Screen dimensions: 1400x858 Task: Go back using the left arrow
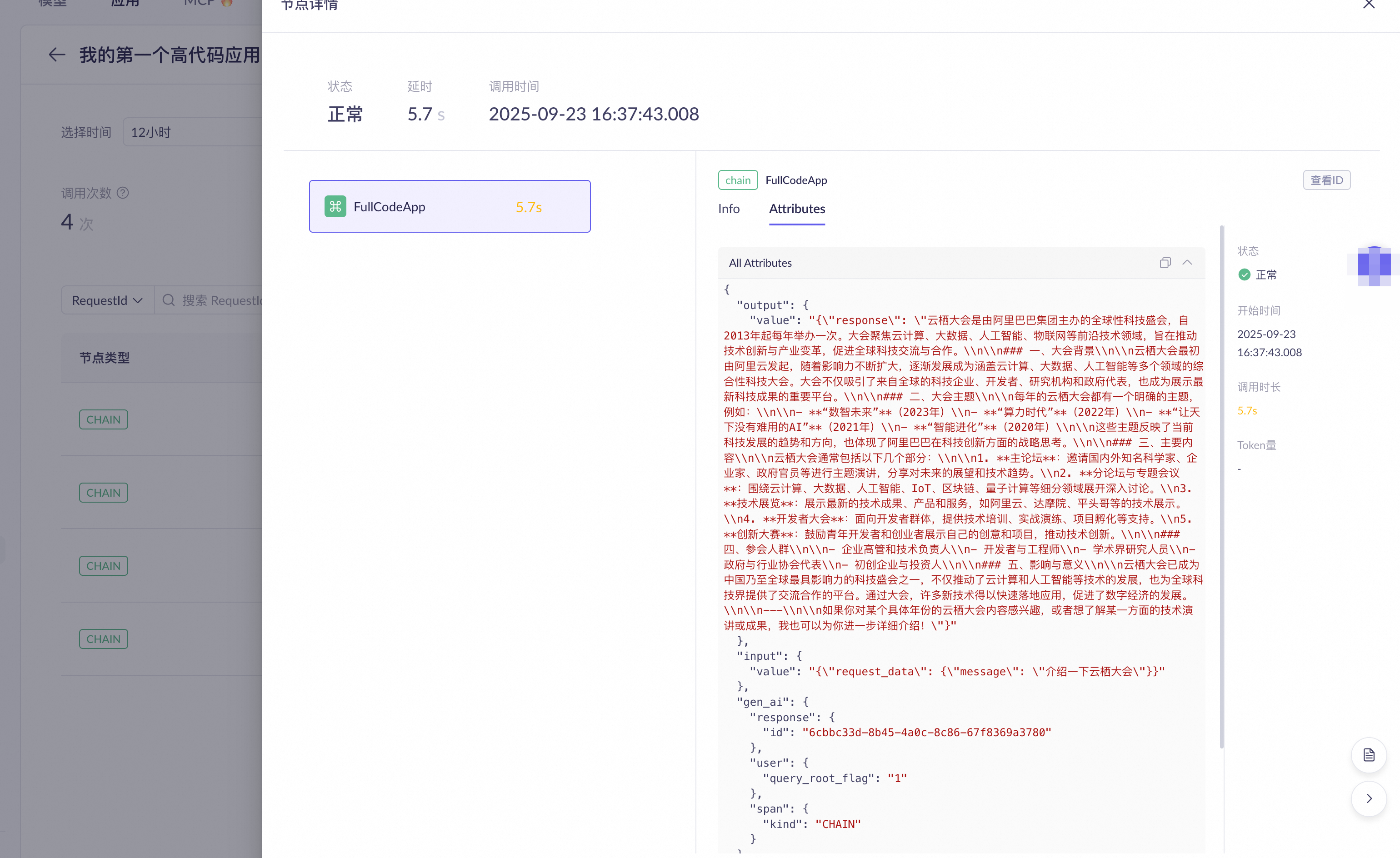(57, 55)
